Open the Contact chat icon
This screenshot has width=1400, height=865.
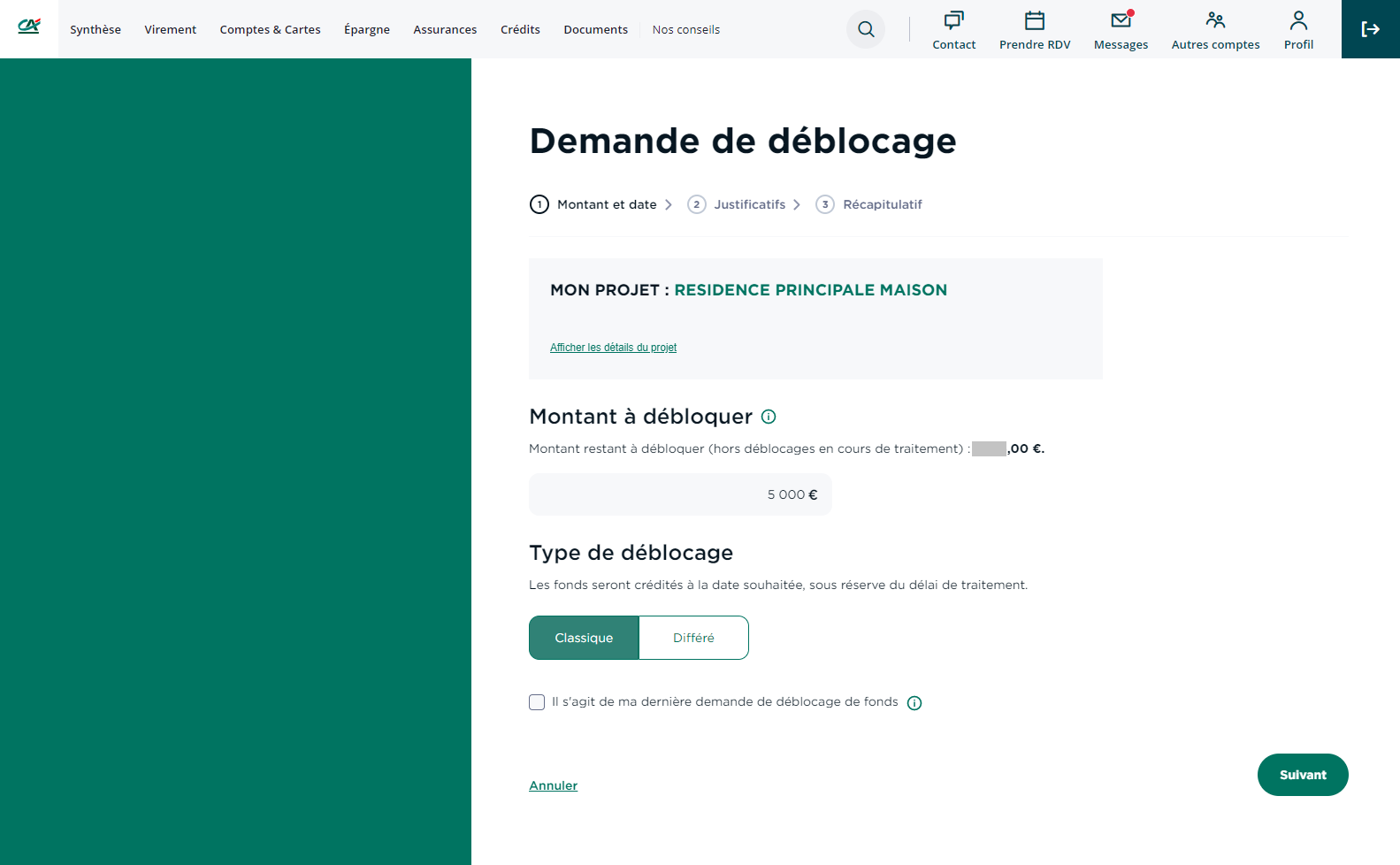point(953,20)
